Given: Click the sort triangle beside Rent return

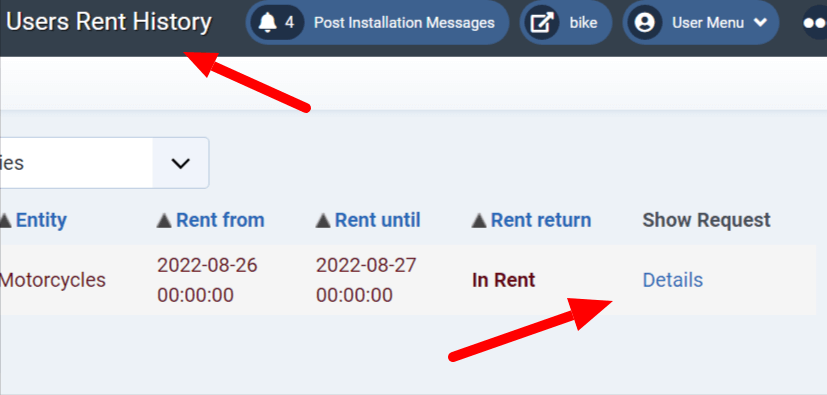Looking at the screenshot, I should click(479, 221).
